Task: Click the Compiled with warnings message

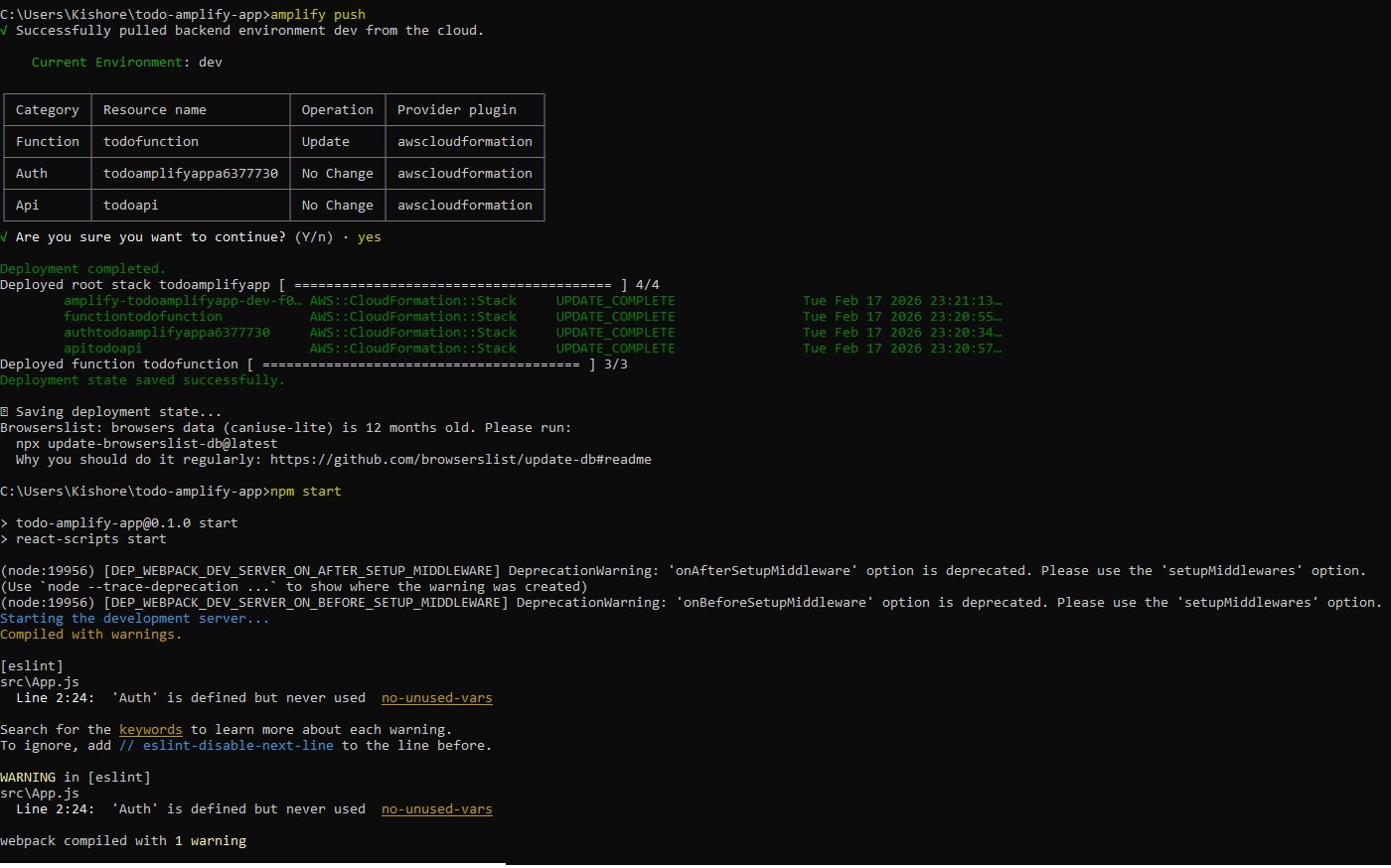Action: (x=91, y=635)
